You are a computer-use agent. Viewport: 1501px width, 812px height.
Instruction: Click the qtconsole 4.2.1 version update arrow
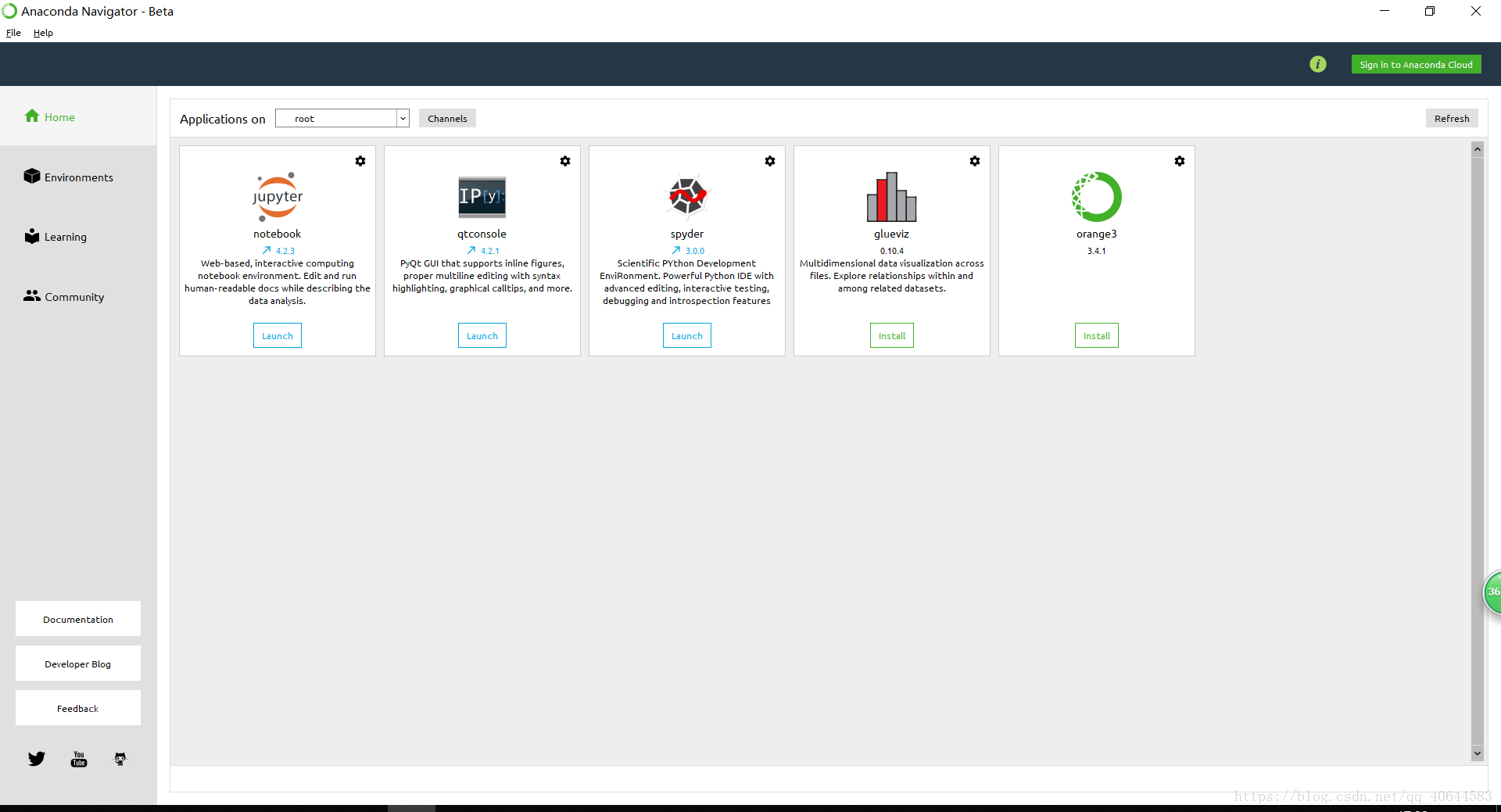click(471, 251)
